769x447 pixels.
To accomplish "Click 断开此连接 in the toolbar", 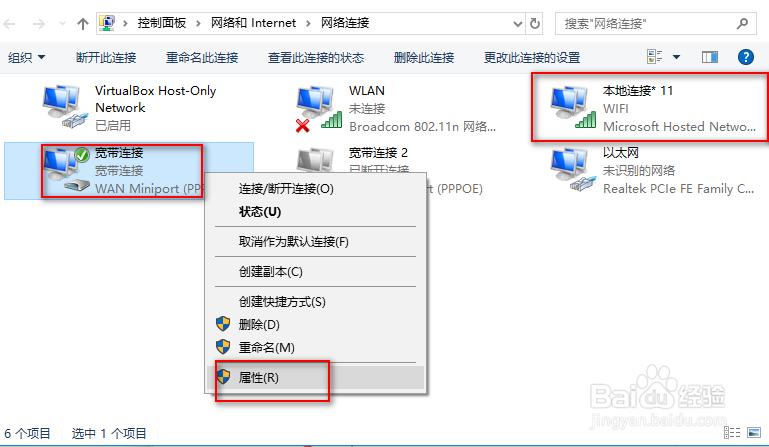I will (106, 57).
